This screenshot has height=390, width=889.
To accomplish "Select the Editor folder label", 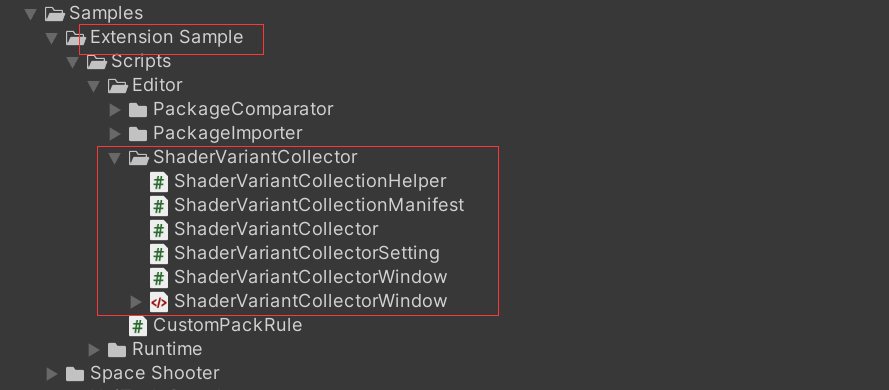I will tap(157, 85).
